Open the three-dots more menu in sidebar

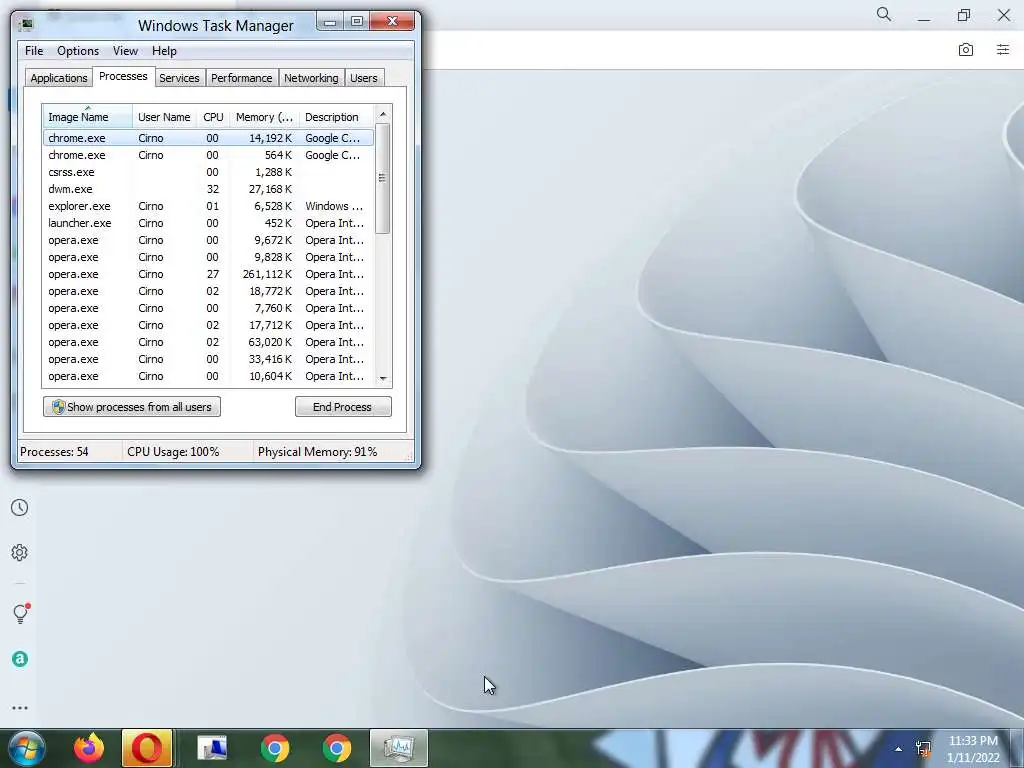(x=20, y=708)
